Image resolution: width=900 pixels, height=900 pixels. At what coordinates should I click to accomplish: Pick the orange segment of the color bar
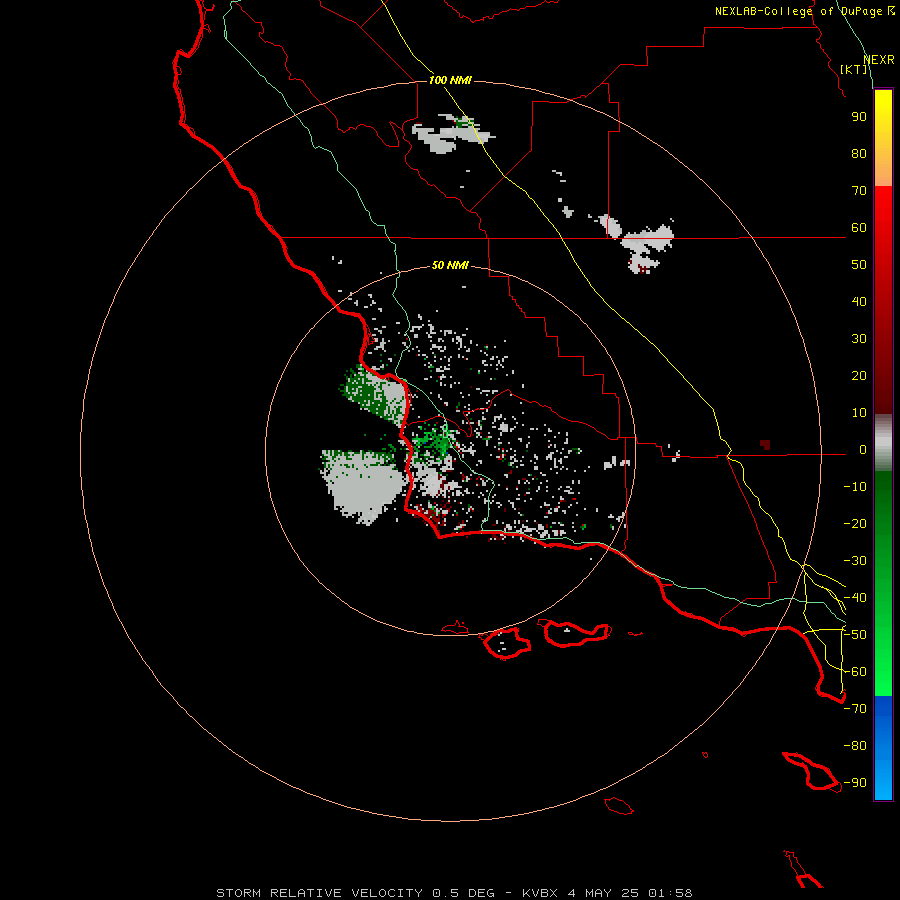point(883,166)
